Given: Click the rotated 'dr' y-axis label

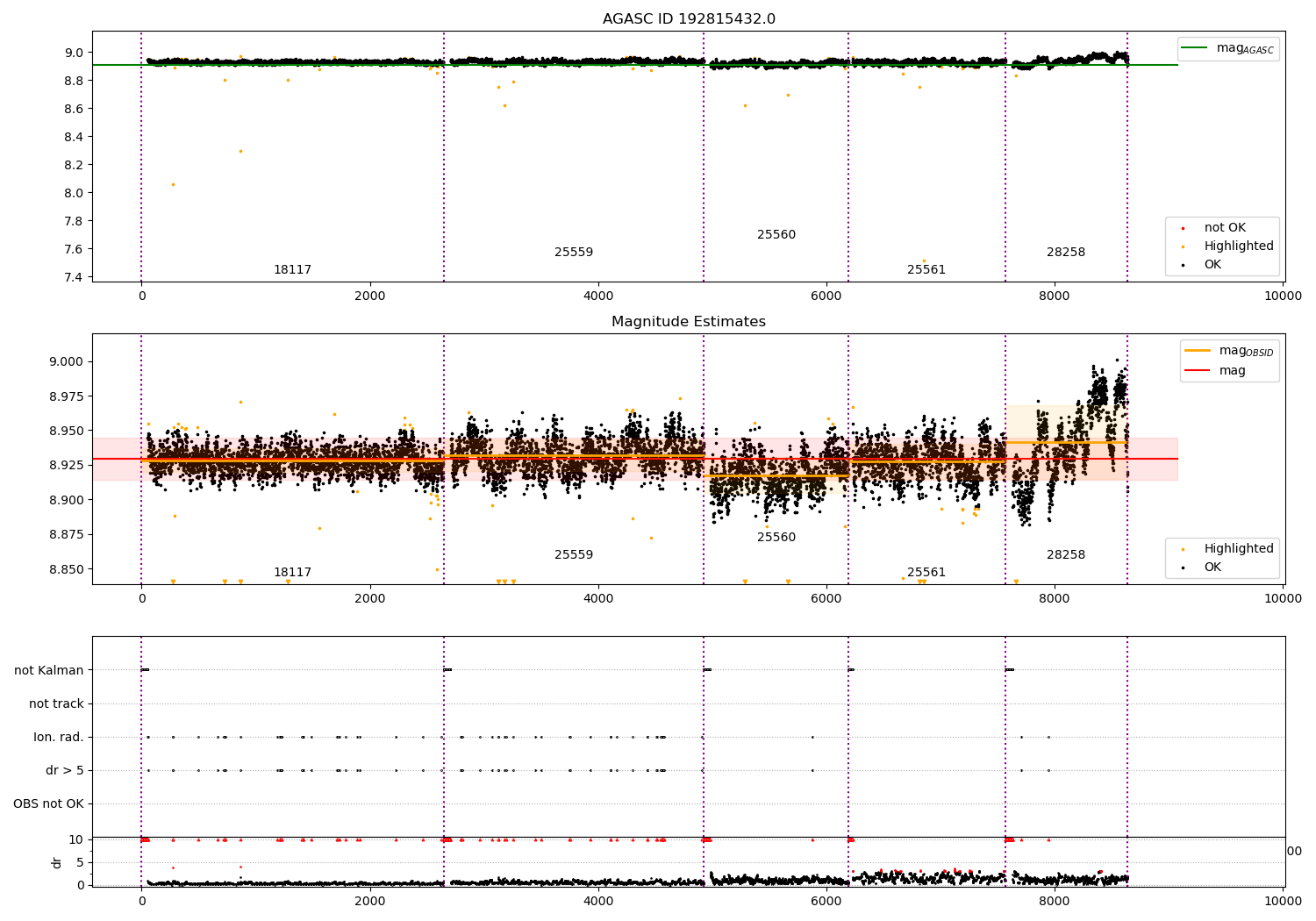Looking at the screenshot, I should coord(57,862).
